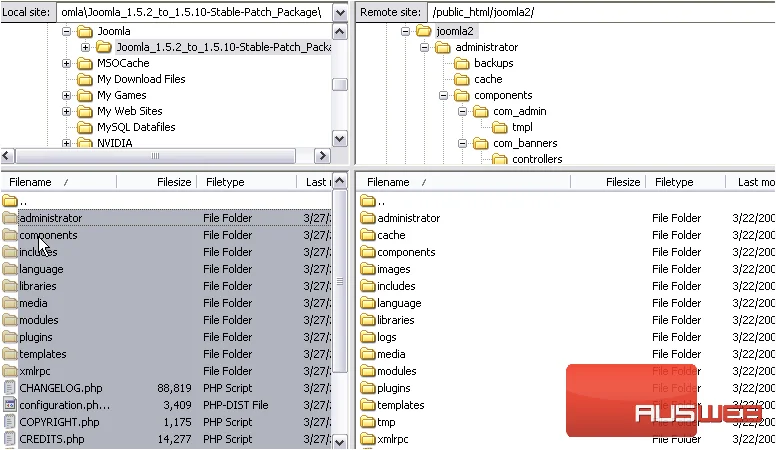Screen dimensions: 776x450
Task: Select CREDITS.php file icon
Action: 10,439
